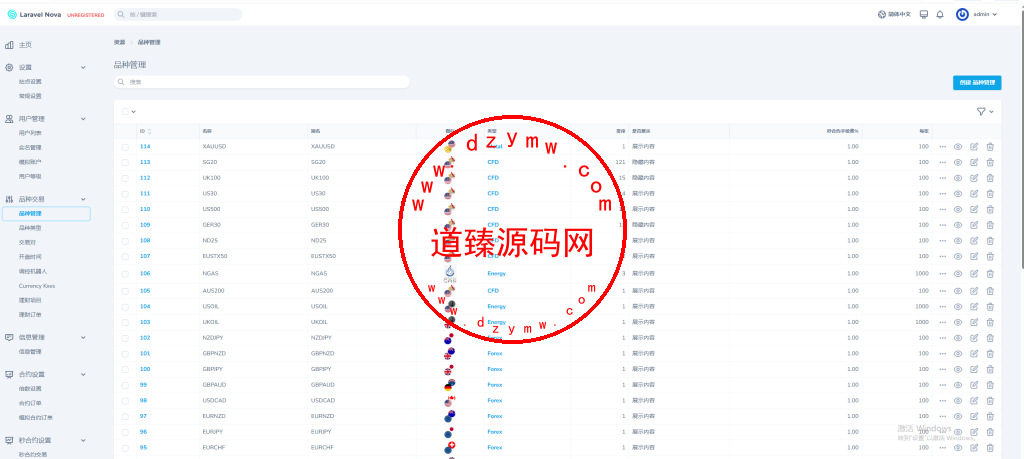View the NZDJPY row with the eye icon
The height and width of the screenshot is (459, 1024).
tap(958, 338)
